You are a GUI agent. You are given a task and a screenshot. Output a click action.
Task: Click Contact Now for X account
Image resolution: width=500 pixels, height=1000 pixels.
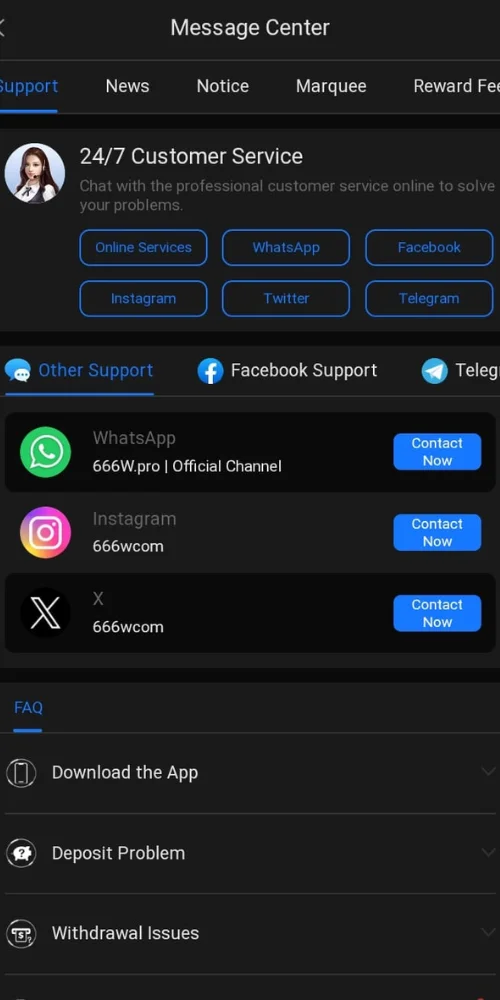(437, 613)
